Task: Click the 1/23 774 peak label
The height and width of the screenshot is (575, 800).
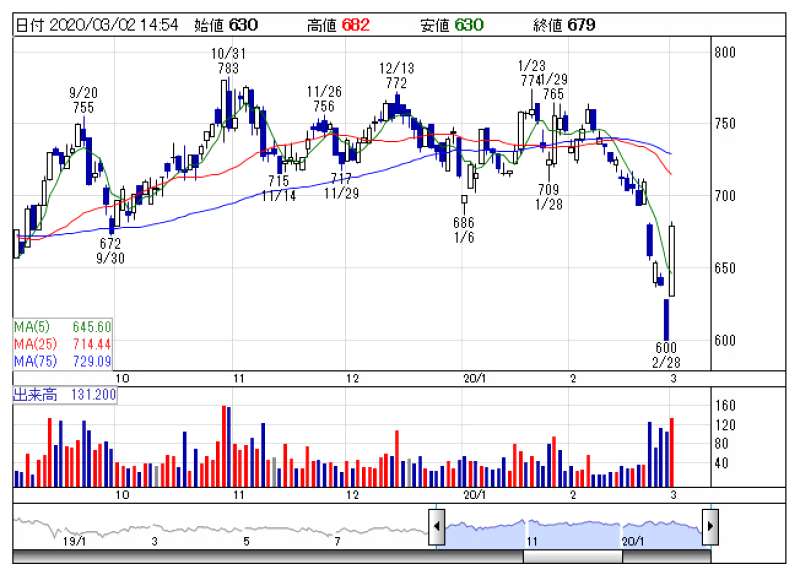Action: pyautogui.click(x=532, y=73)
